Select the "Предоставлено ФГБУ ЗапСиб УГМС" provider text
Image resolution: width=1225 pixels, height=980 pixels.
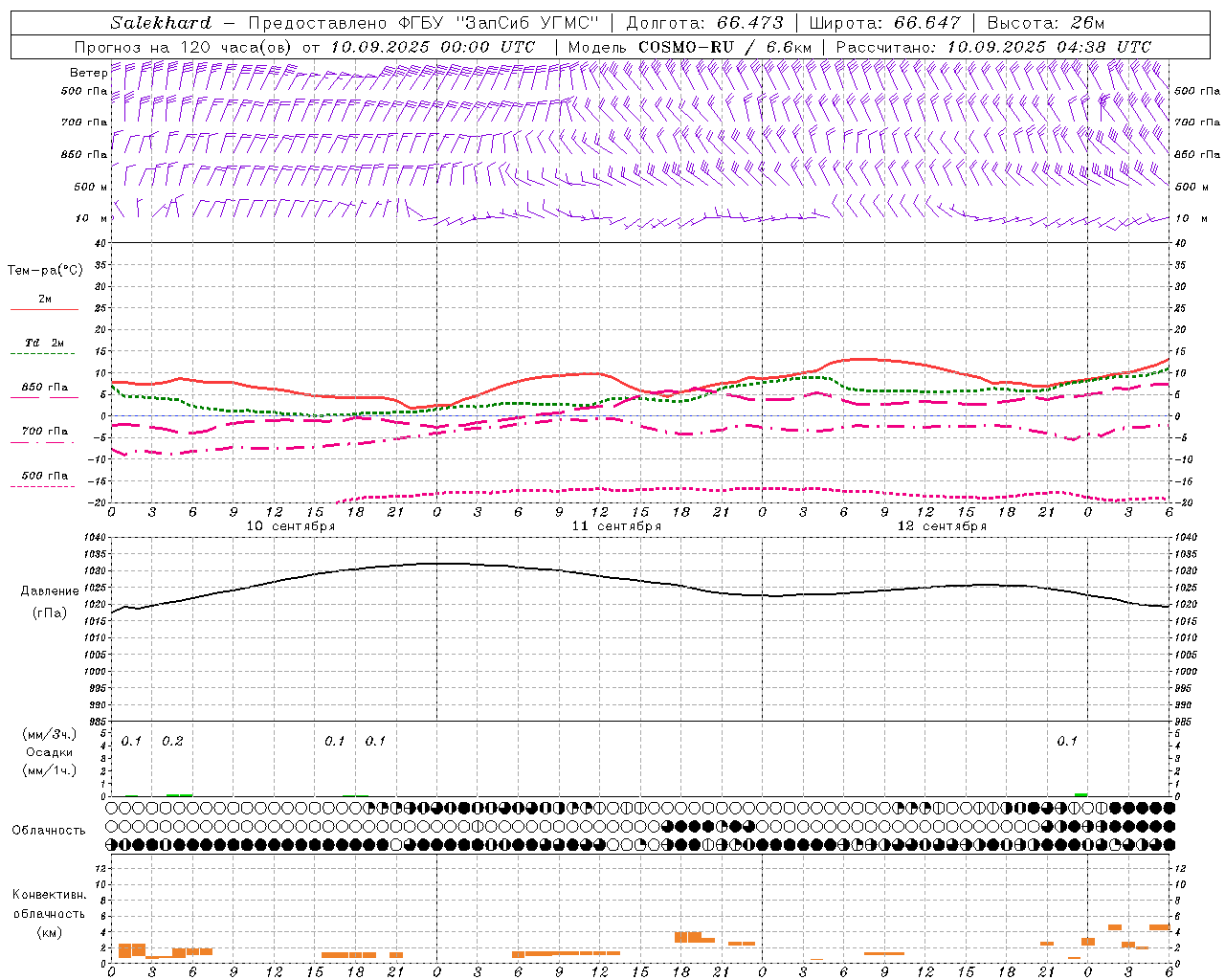click(424, 23)
